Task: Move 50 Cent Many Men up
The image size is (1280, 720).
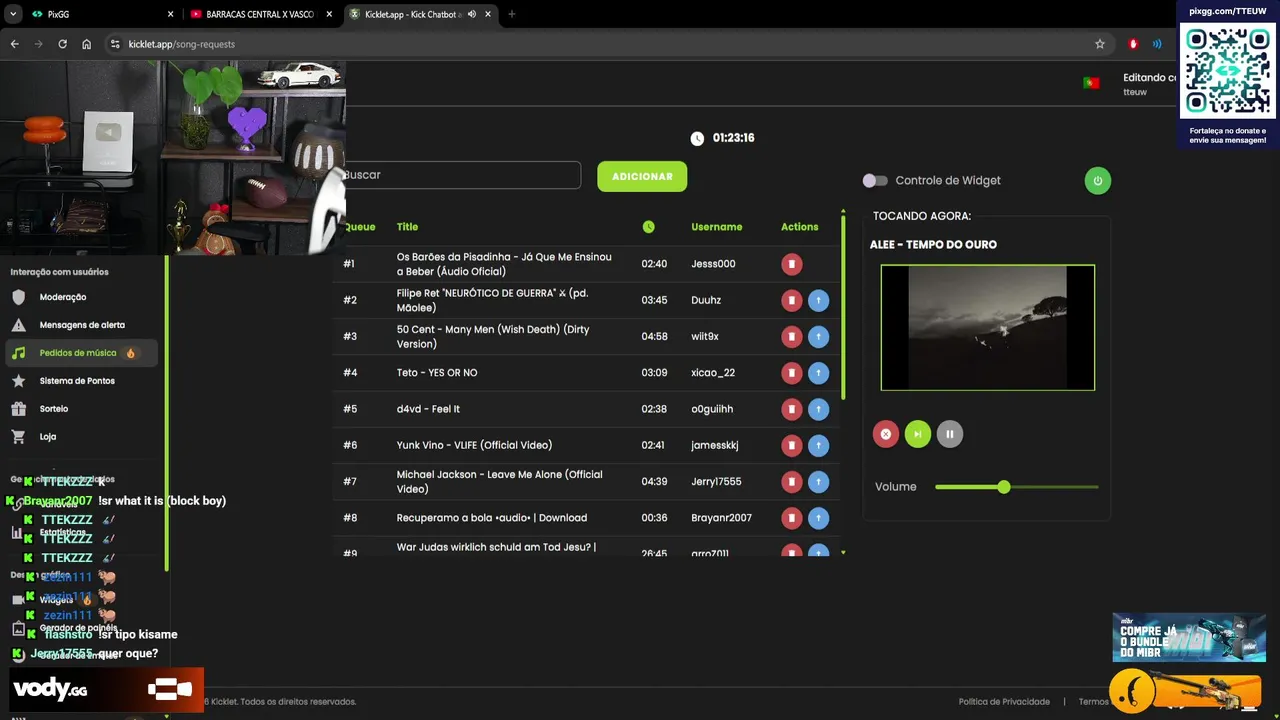Action: [x=818, y=337]
